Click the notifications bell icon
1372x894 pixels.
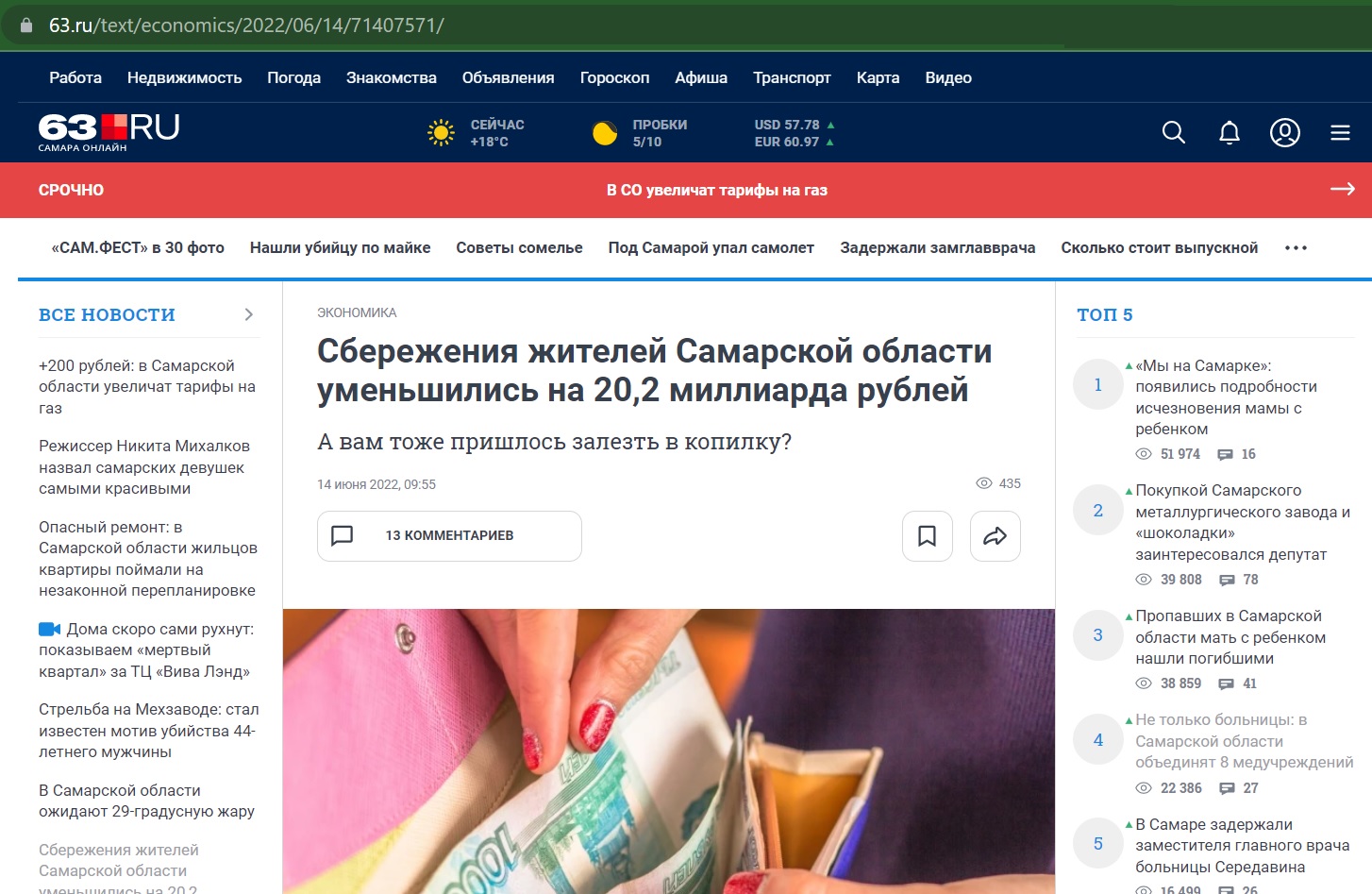pos(1229,132)
